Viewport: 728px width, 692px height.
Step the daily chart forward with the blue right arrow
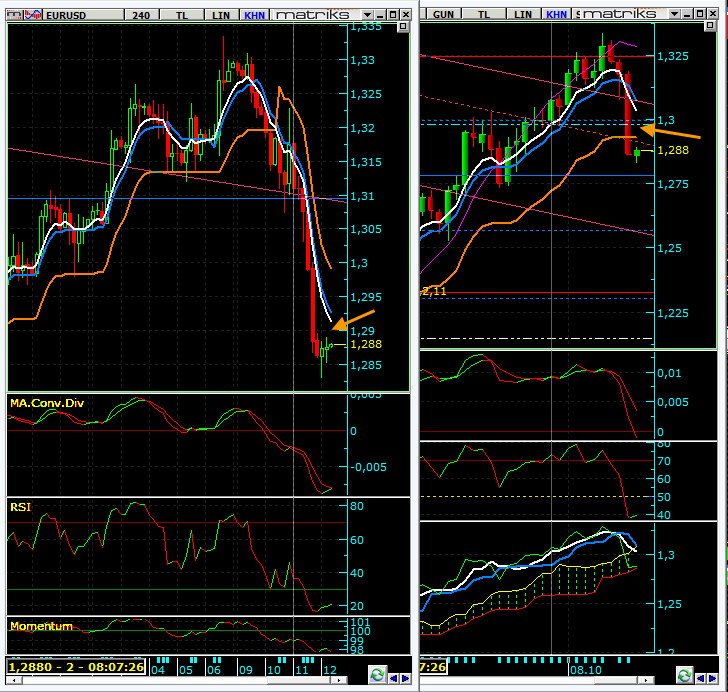click(x=712, y=679)
